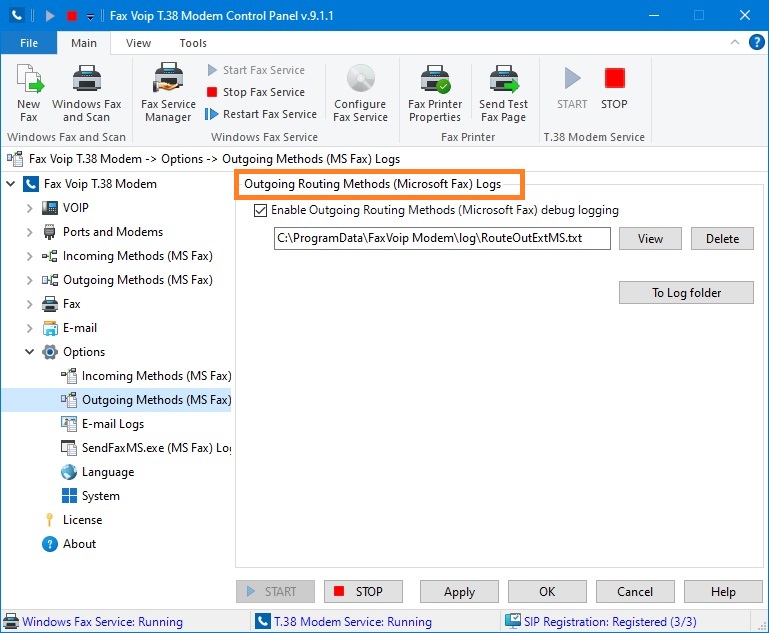Screen dimensions: 769x633
Task: Expand Ports and Modems node
Action: 29,232
